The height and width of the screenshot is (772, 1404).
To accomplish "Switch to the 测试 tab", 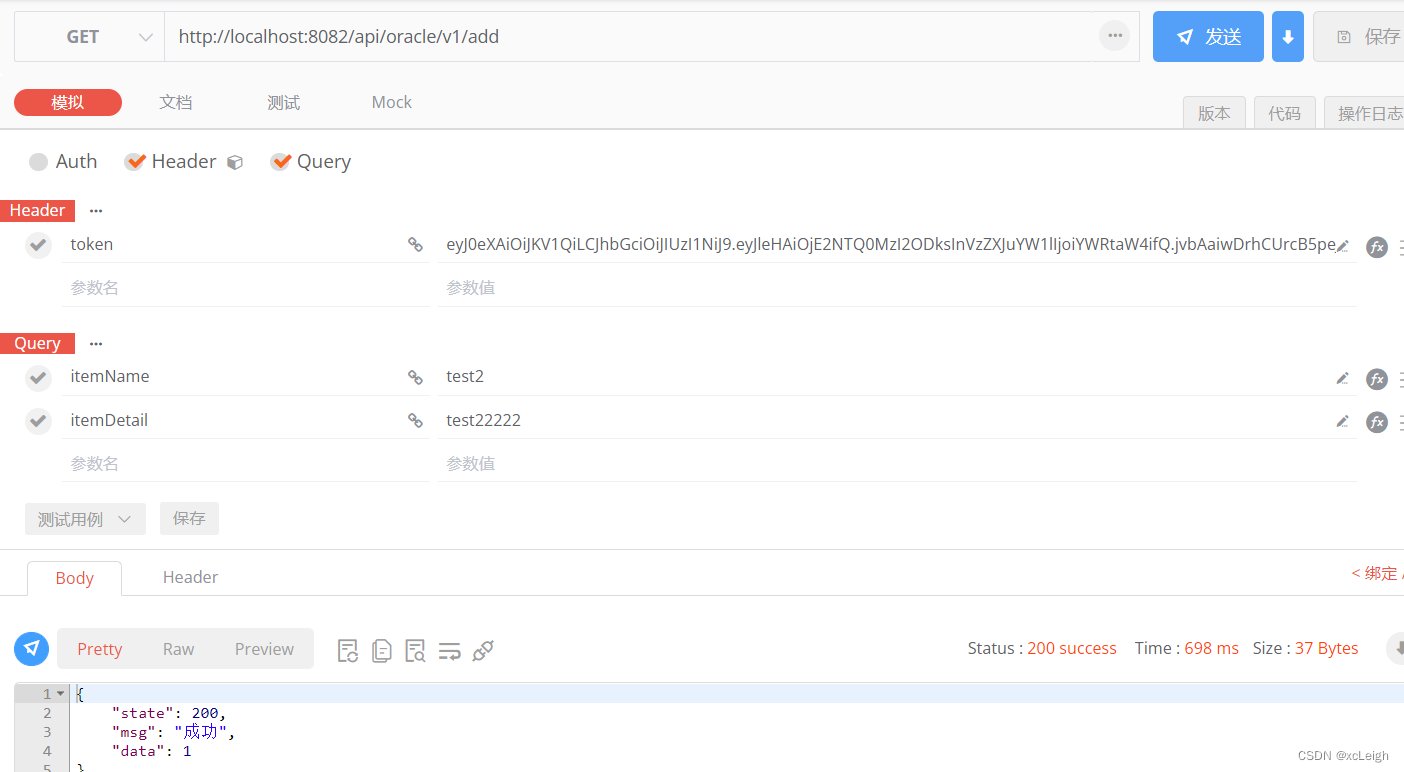I will pos(284,102).
